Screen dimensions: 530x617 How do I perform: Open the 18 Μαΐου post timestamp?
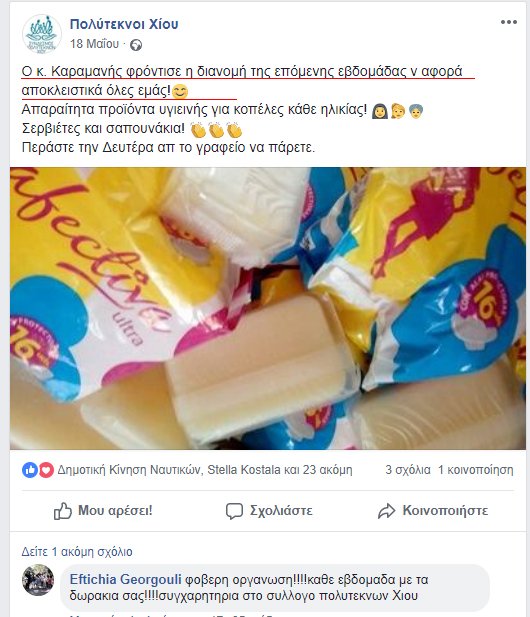click(x=94, y=44)
